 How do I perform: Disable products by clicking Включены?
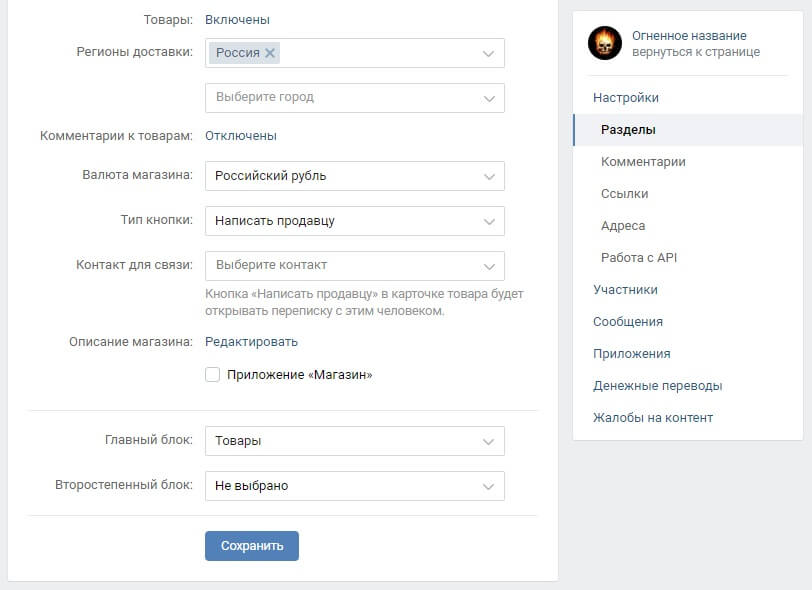[230, 17]
